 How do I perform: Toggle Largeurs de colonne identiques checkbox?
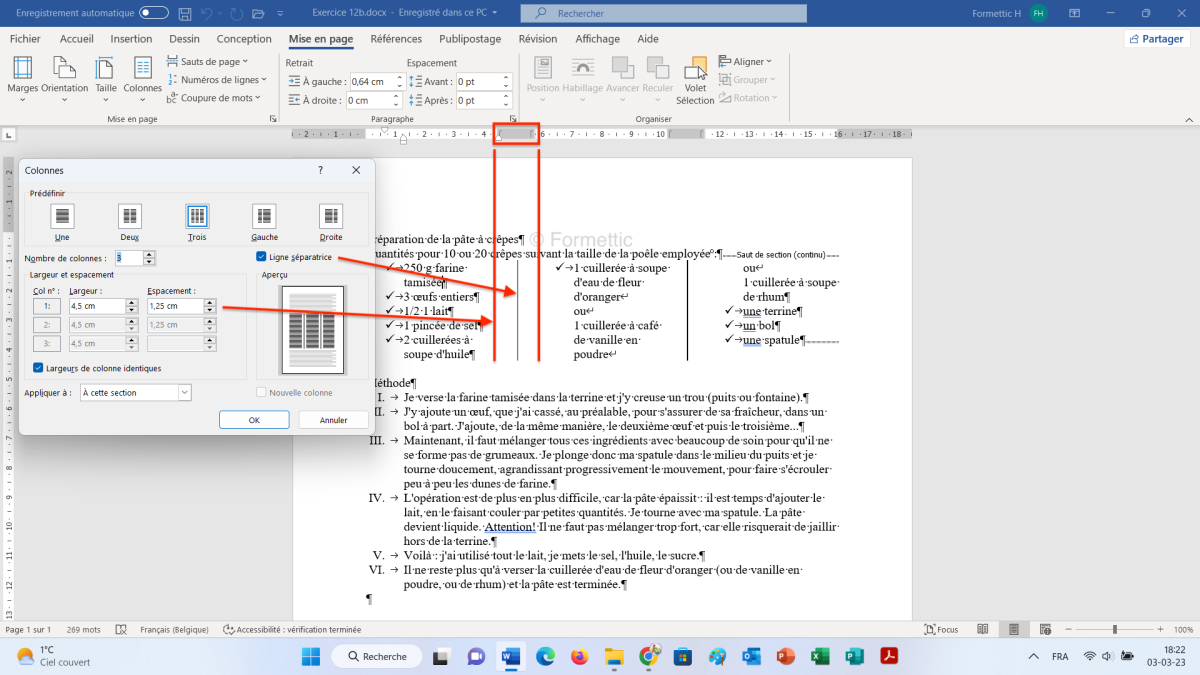[x=39, y=368]
